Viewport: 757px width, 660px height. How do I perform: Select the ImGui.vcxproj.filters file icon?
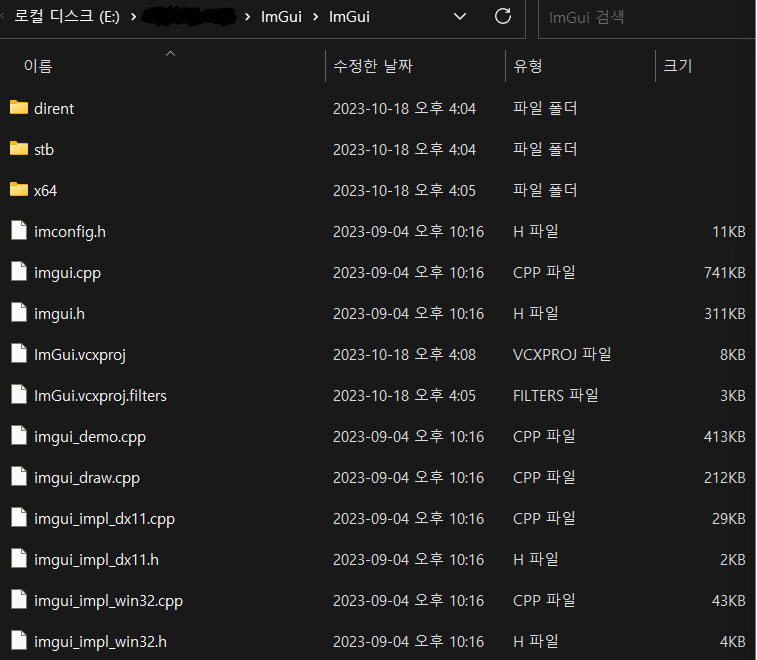[x=19, y=394]
